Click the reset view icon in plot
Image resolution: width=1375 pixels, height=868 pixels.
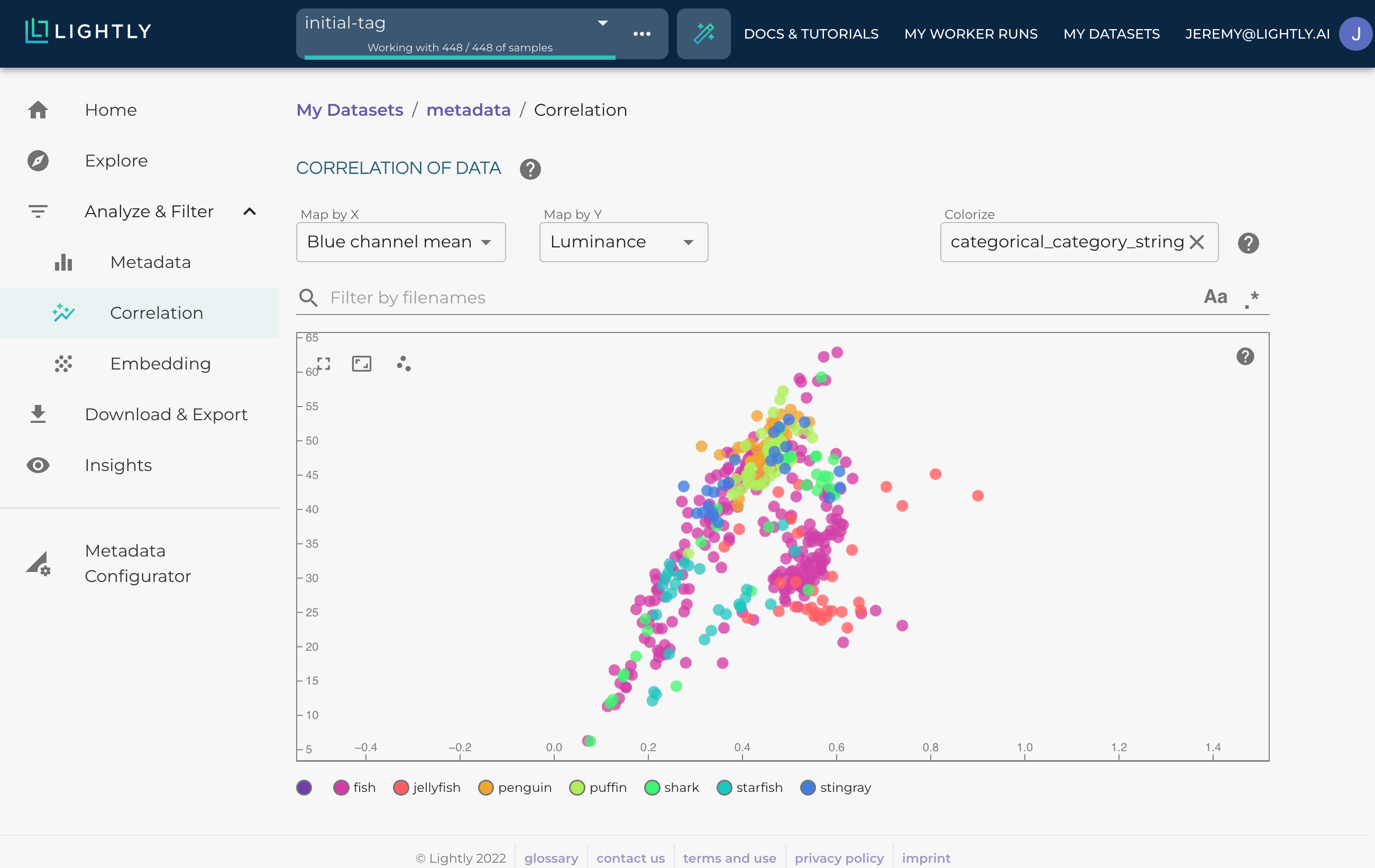(x=361, y=364)
